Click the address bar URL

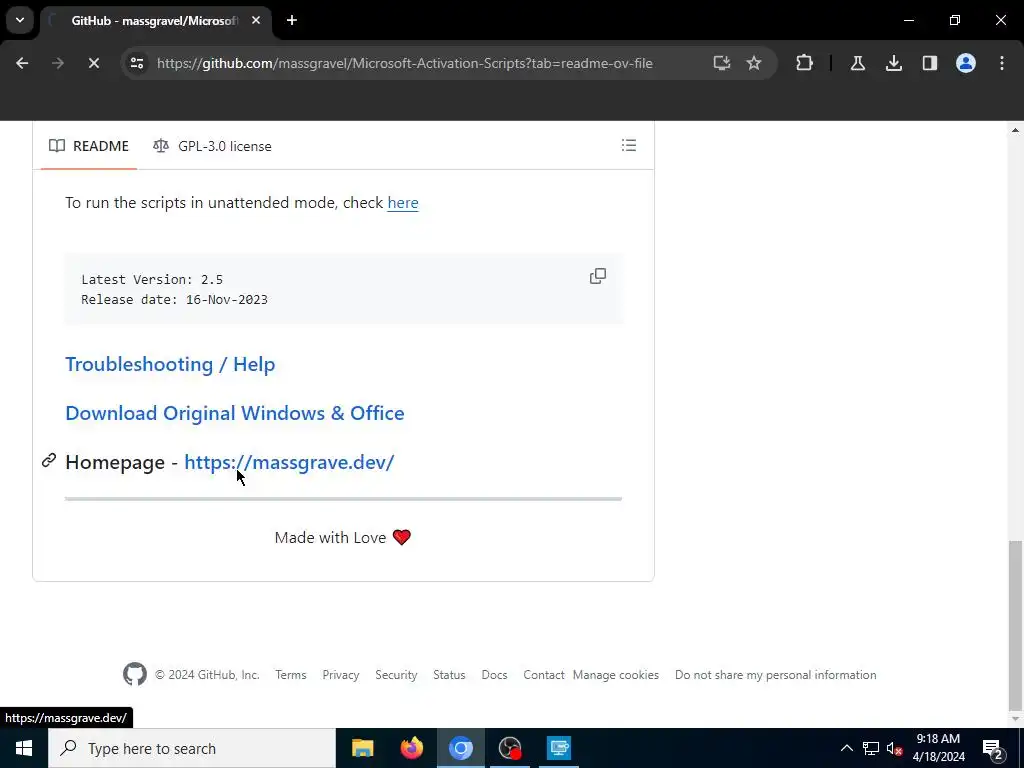click(x=404, y=63)
